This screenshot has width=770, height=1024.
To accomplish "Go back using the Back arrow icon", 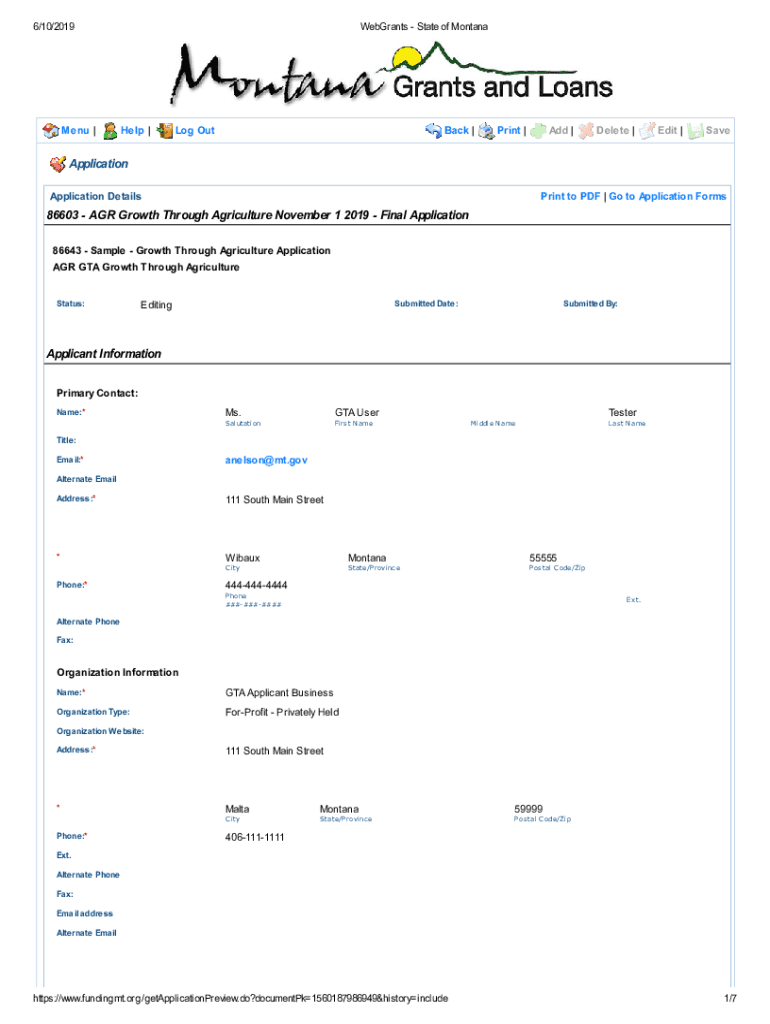I will 433,131.
